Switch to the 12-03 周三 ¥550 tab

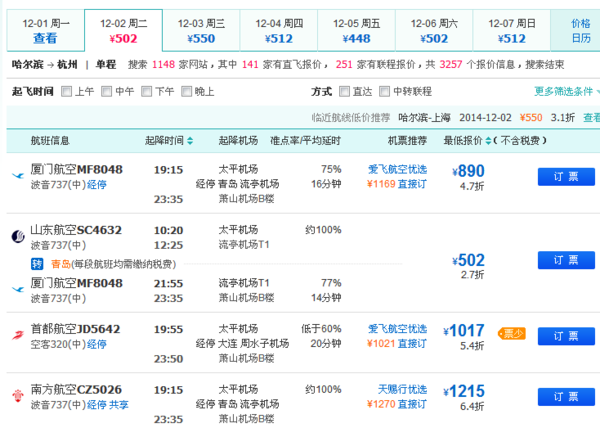(x=201, y=31)
